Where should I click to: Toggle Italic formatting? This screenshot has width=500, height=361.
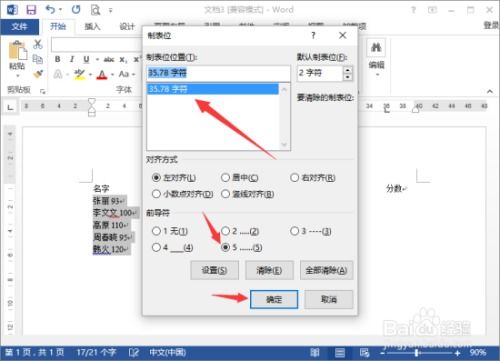pyautogui.click(x=72, y=59)
